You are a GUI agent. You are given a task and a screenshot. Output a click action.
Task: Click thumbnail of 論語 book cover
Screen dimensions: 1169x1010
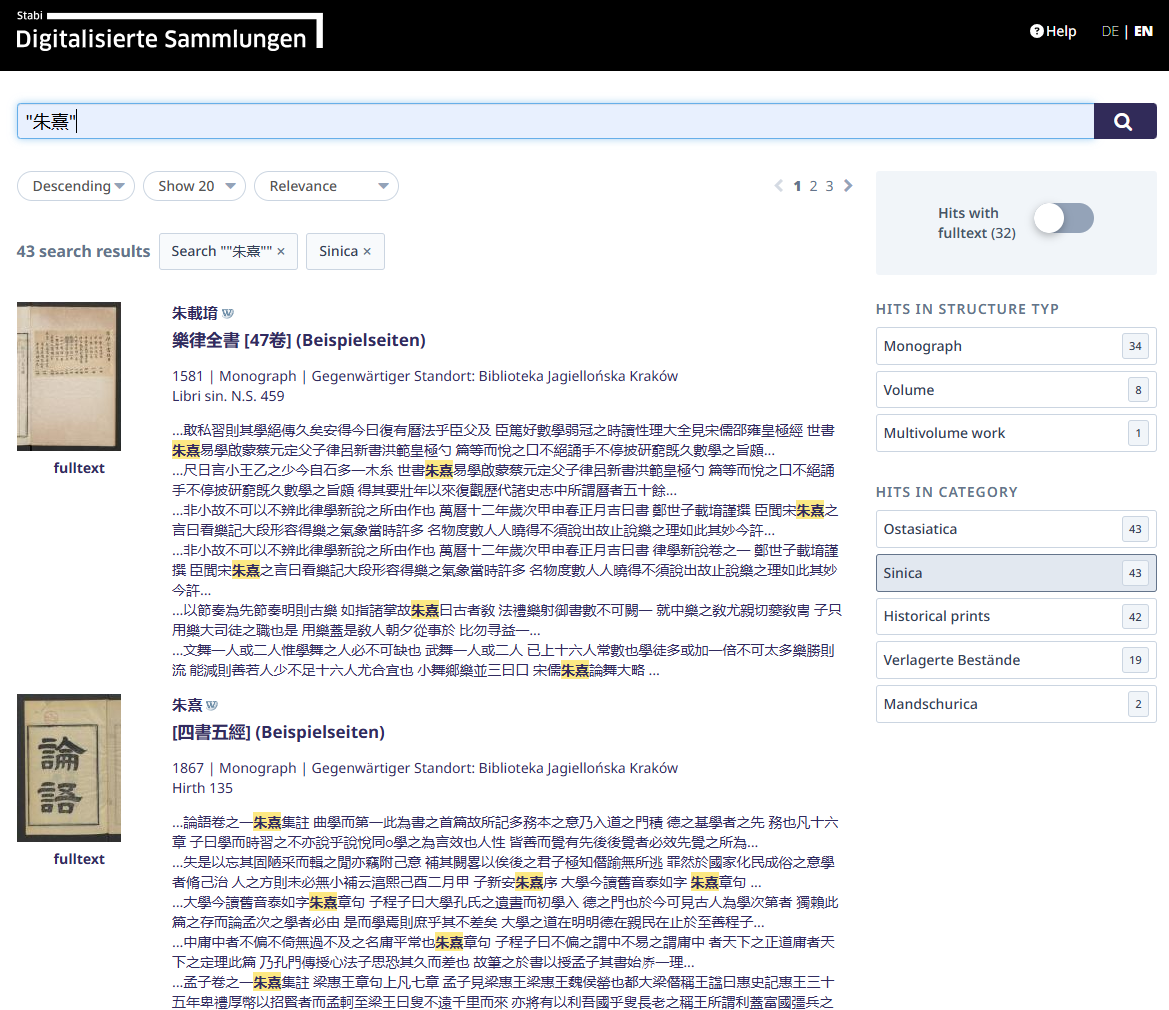(x=69, y=768)
